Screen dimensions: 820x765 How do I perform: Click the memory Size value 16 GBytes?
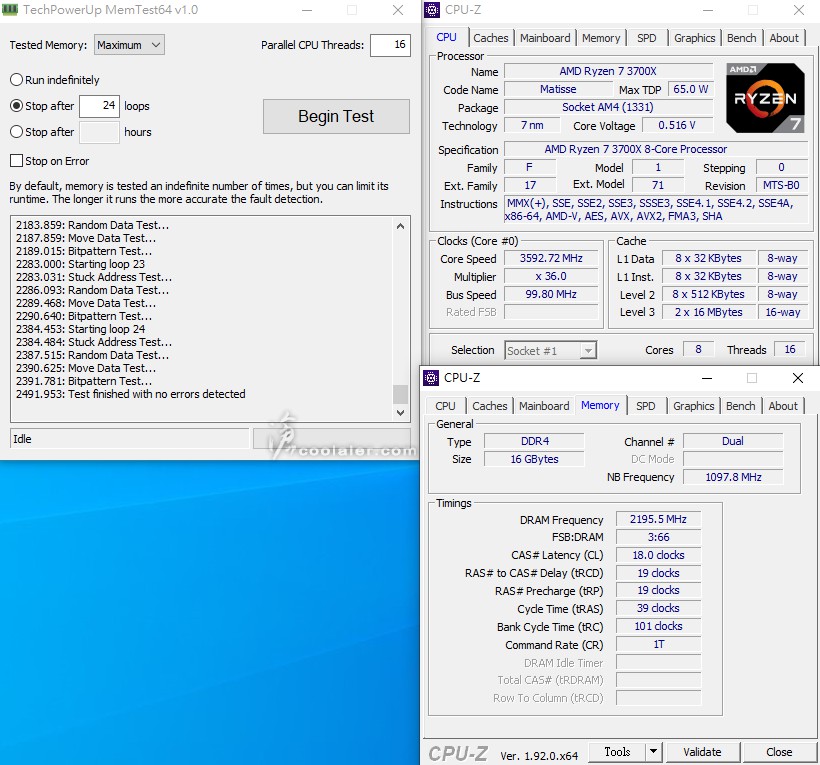click(534, 459)
